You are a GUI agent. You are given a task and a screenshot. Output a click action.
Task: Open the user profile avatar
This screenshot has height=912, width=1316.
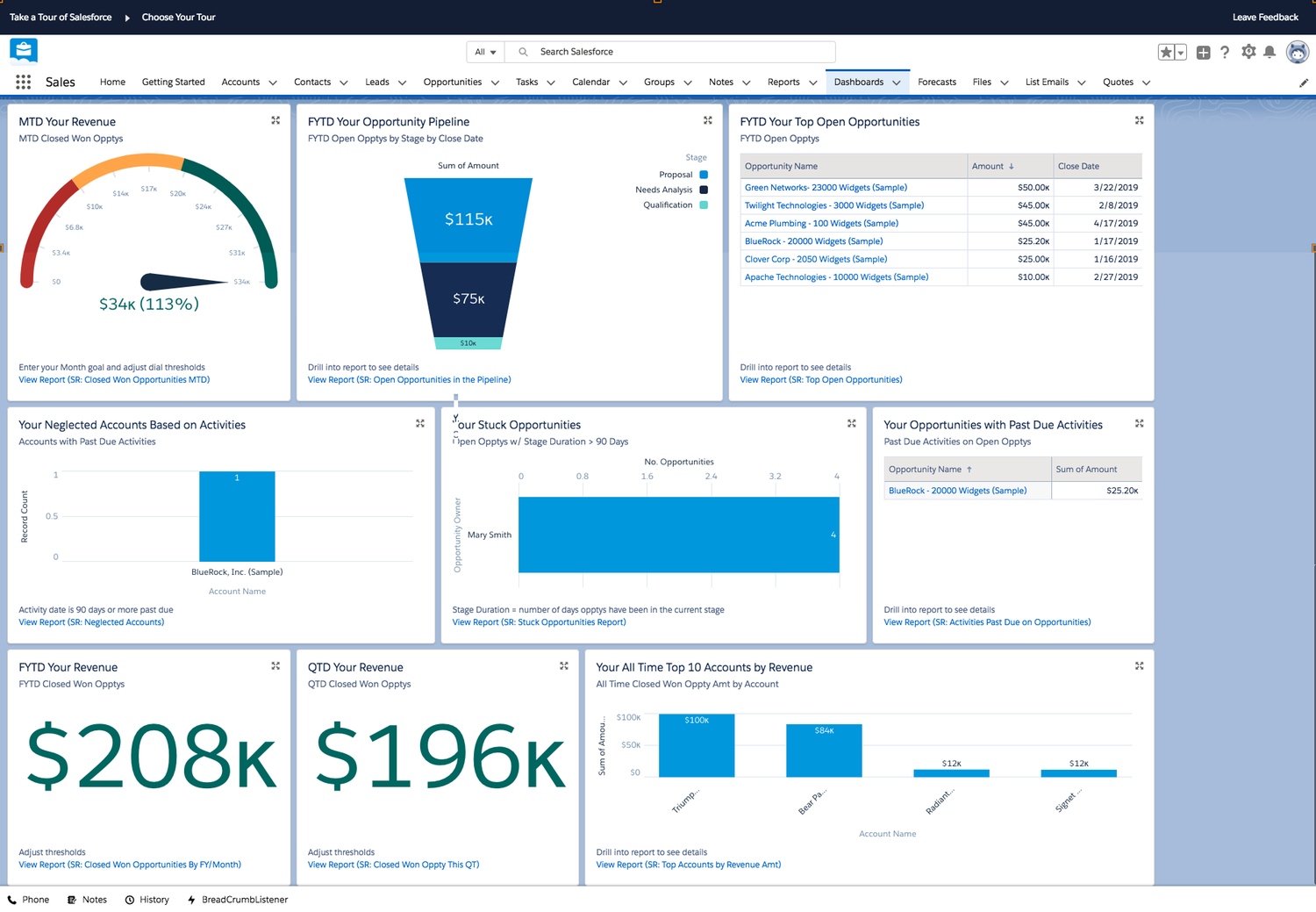coord(1298,52)
